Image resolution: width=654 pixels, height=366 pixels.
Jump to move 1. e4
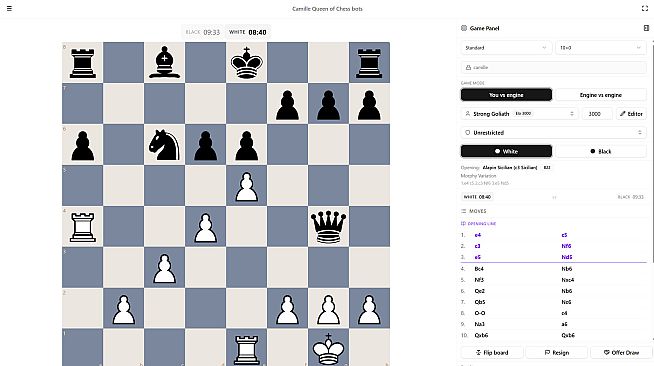point(478,235)
